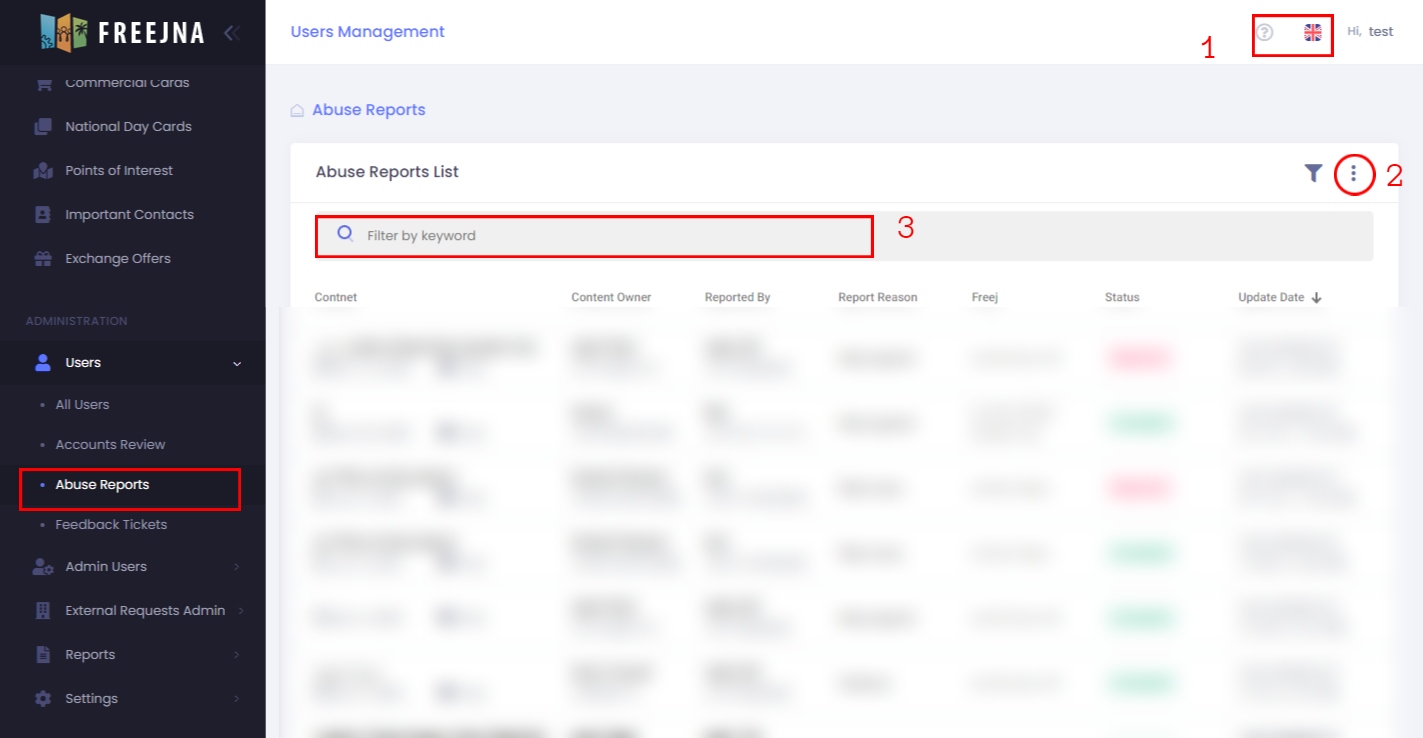This screenshot has height=738, width=1423.
Task: Click the Abuse Reports breadcrumb link
Action: point(368,110)
